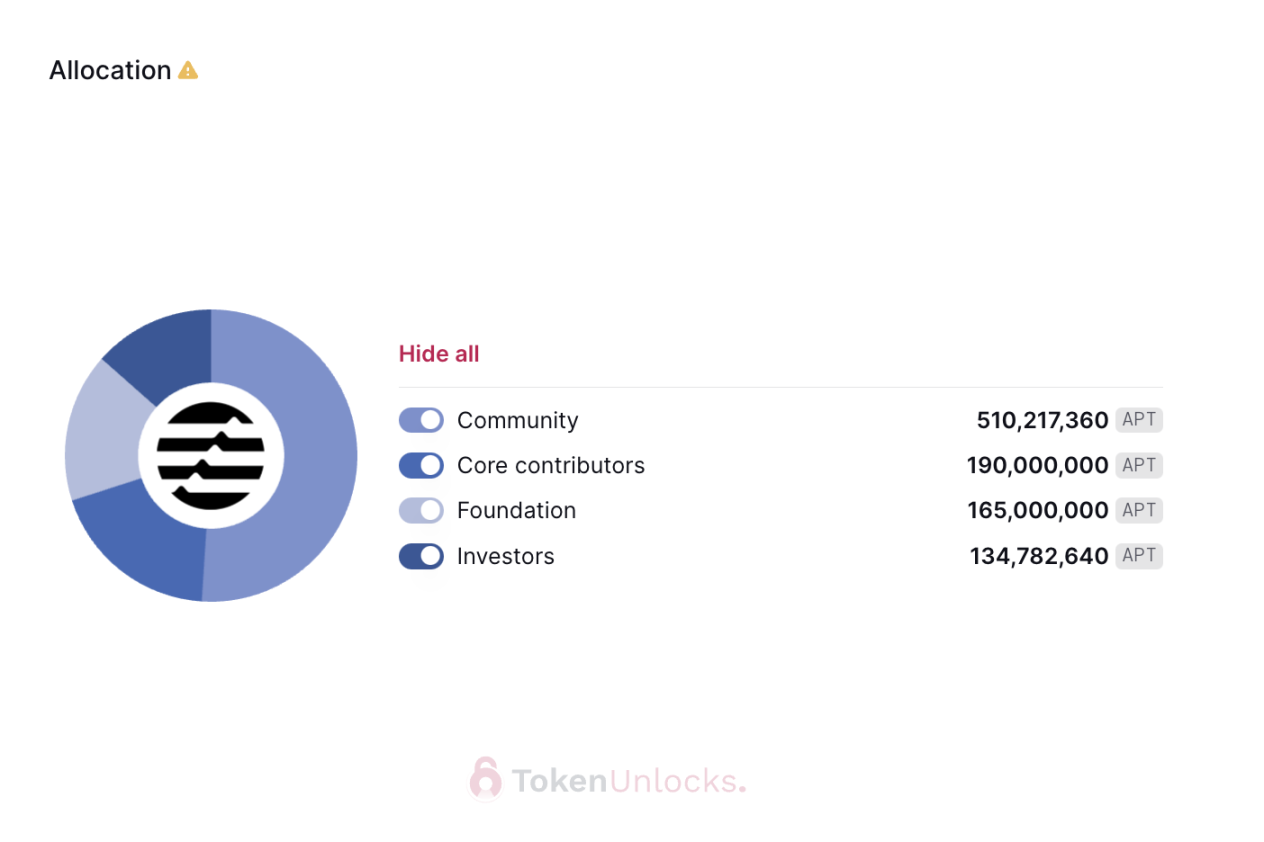Click the APT tag in Foundation row

pos(1139,510)
